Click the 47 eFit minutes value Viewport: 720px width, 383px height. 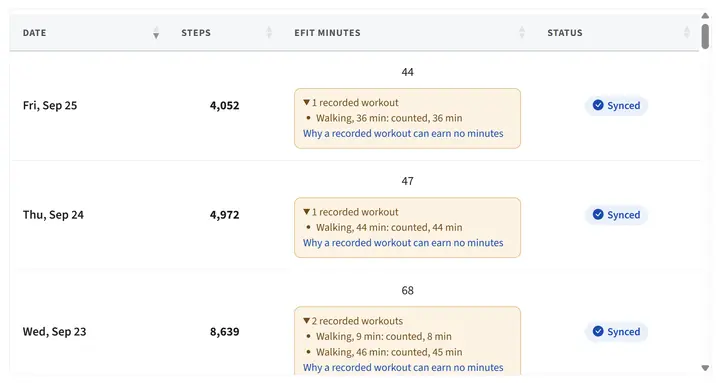(x=407, y=181)
